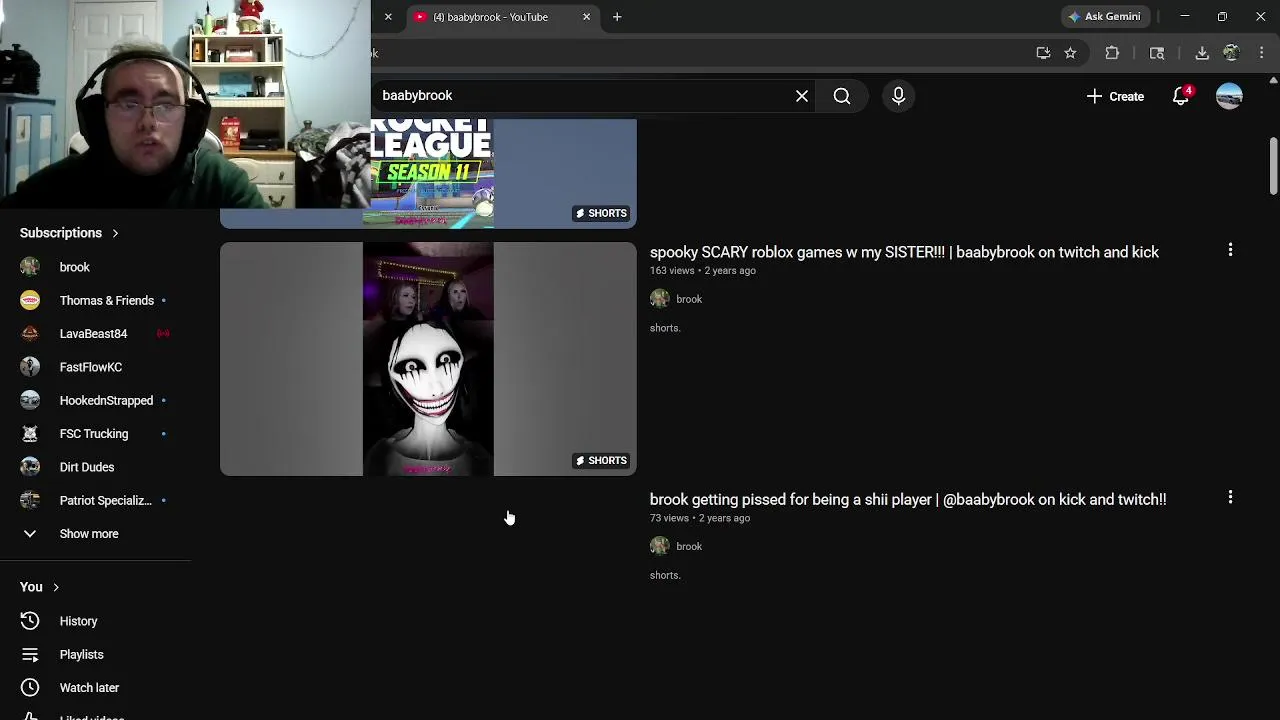Open the Rocket League Season 11 thumbnail

(x=428, y=173)
